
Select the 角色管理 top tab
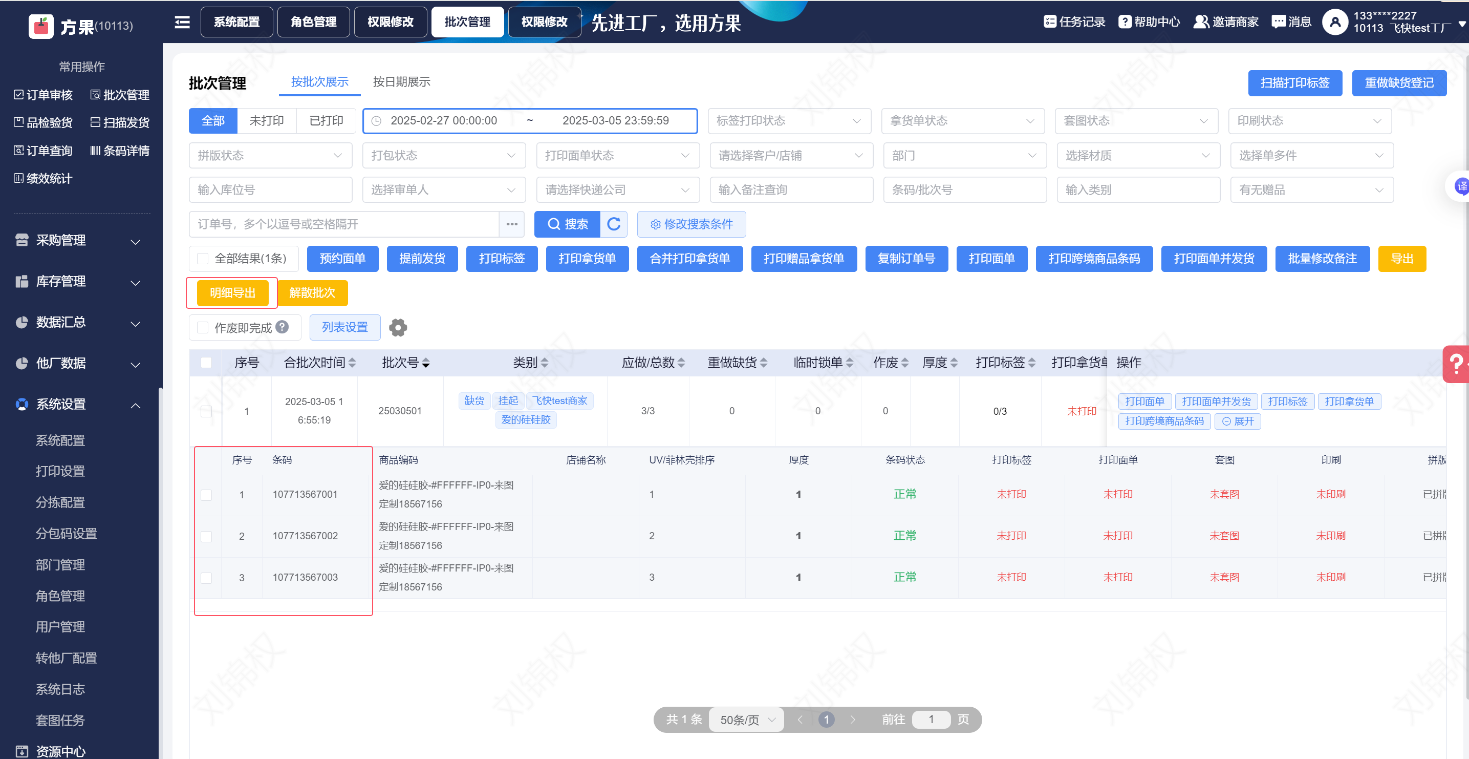314,22
